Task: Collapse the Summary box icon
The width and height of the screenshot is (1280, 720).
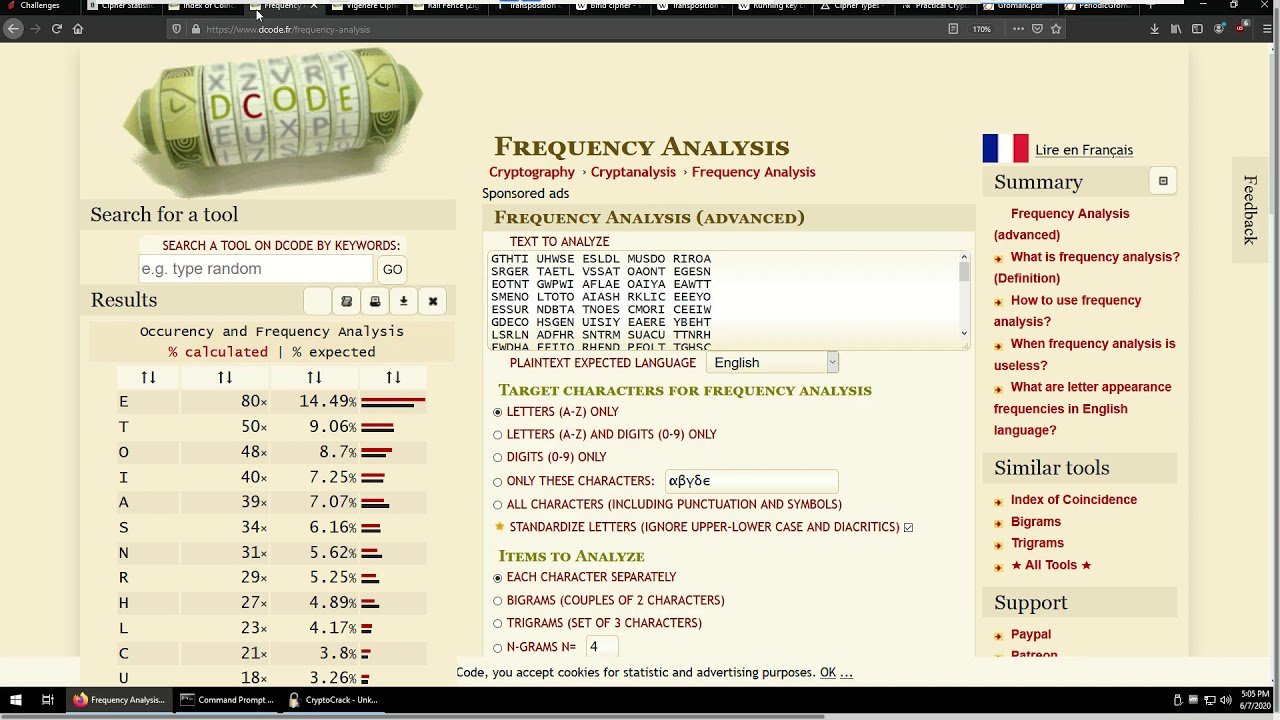Action: coord(1163,181)
